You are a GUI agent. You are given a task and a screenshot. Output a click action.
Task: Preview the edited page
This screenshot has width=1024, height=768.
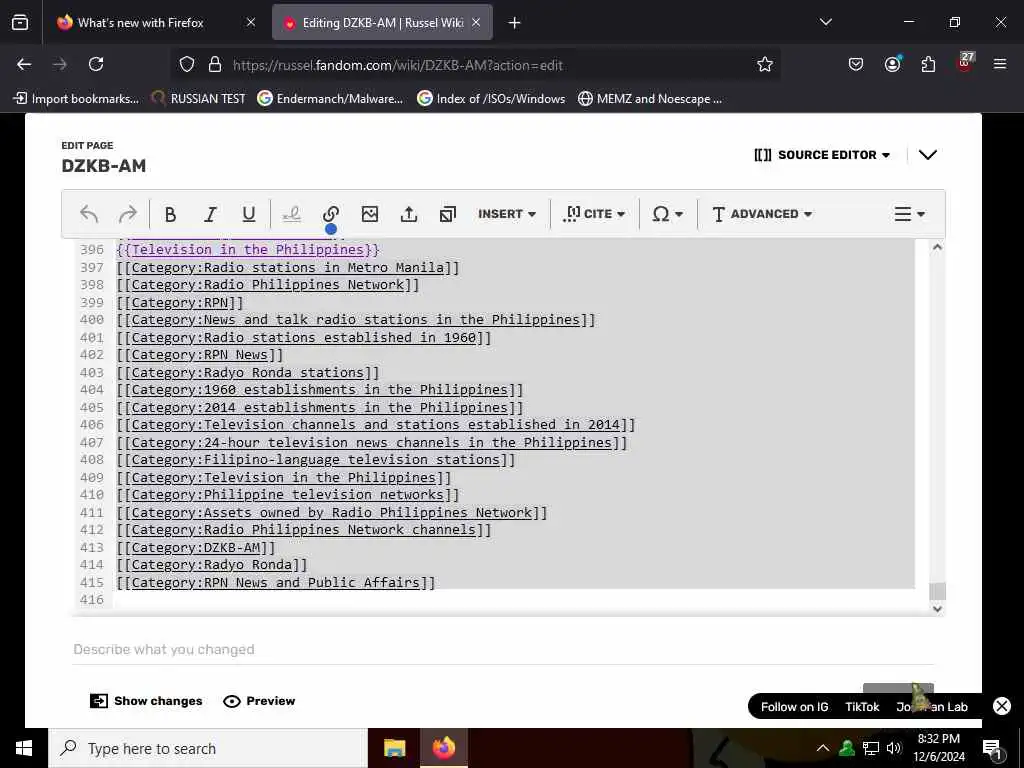[259, 701]
